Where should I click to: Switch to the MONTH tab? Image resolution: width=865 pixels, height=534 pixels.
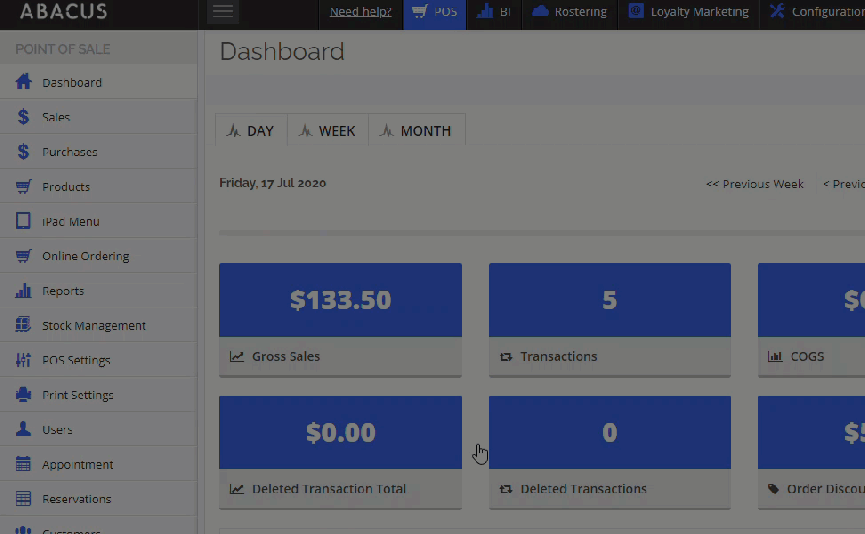[x=416, y=131]
